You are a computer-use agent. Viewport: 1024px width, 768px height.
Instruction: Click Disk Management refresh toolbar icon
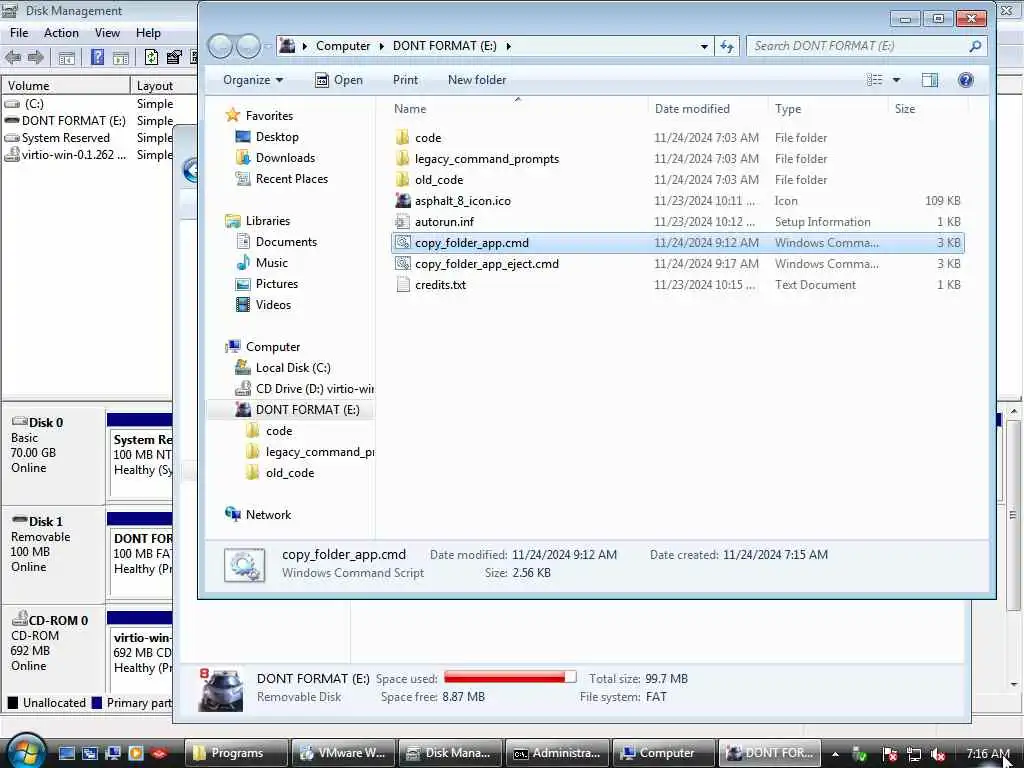click(x=151, y=57)
